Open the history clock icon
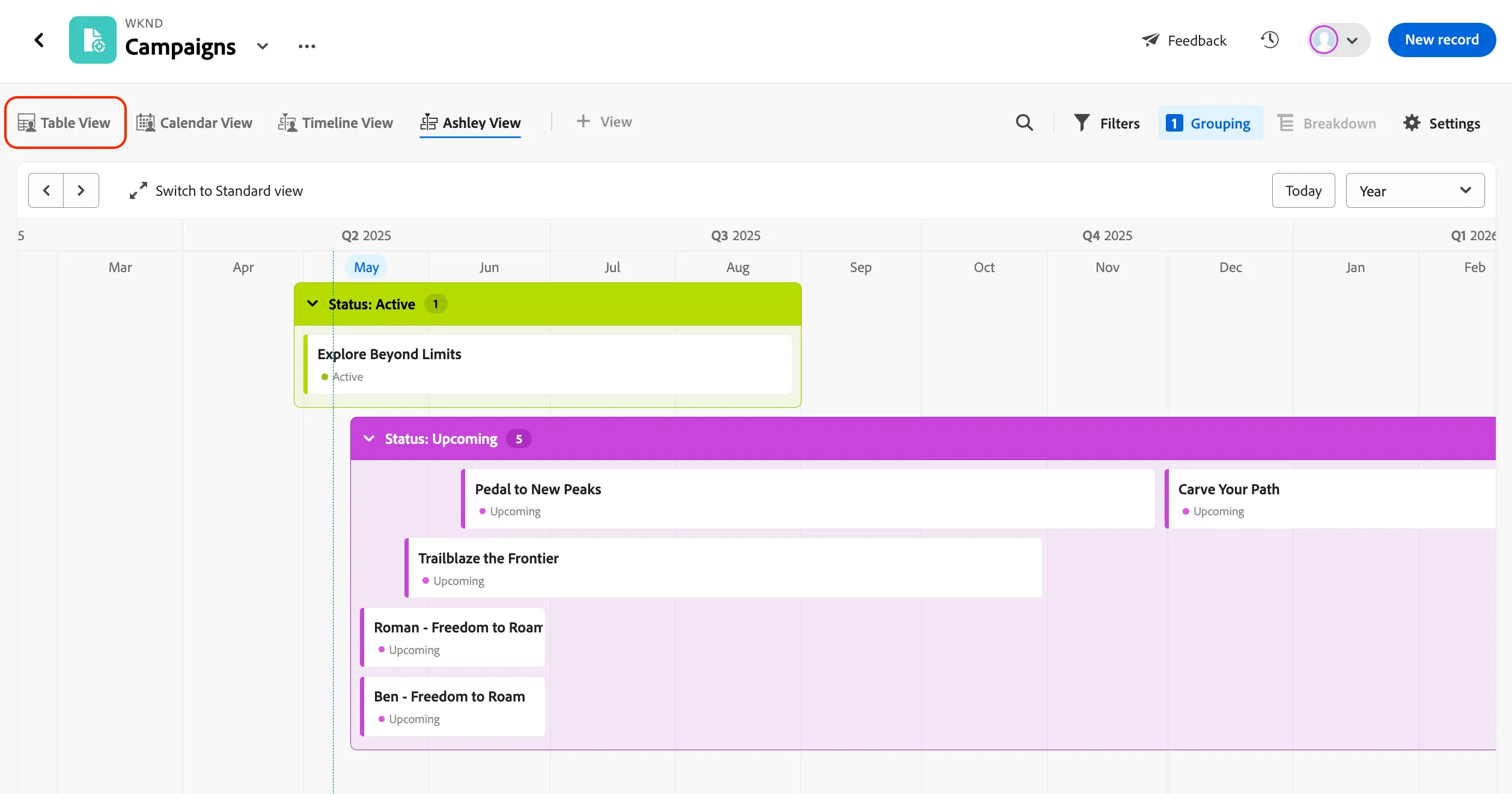Screen dimensions: 1512x794 (x=1269, y=40)
